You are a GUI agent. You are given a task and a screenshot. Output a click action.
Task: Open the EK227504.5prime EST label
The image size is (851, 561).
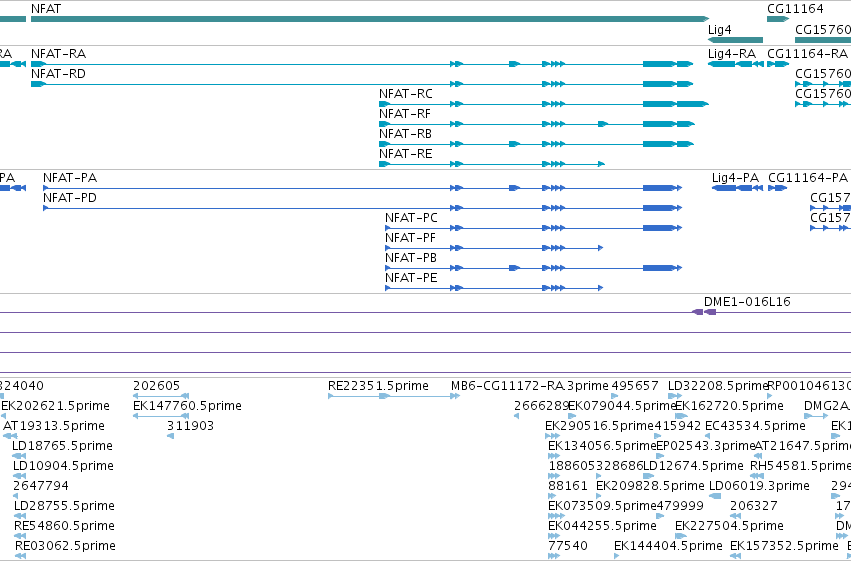pos(729,526)
